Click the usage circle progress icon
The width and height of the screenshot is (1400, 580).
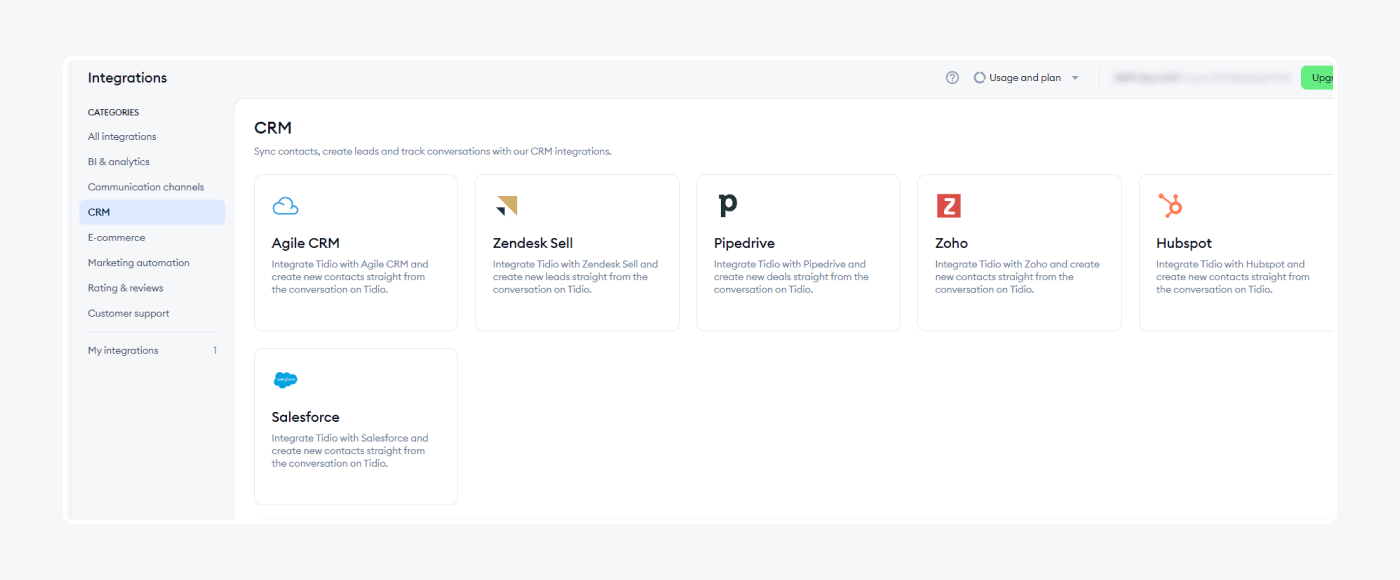980,78
